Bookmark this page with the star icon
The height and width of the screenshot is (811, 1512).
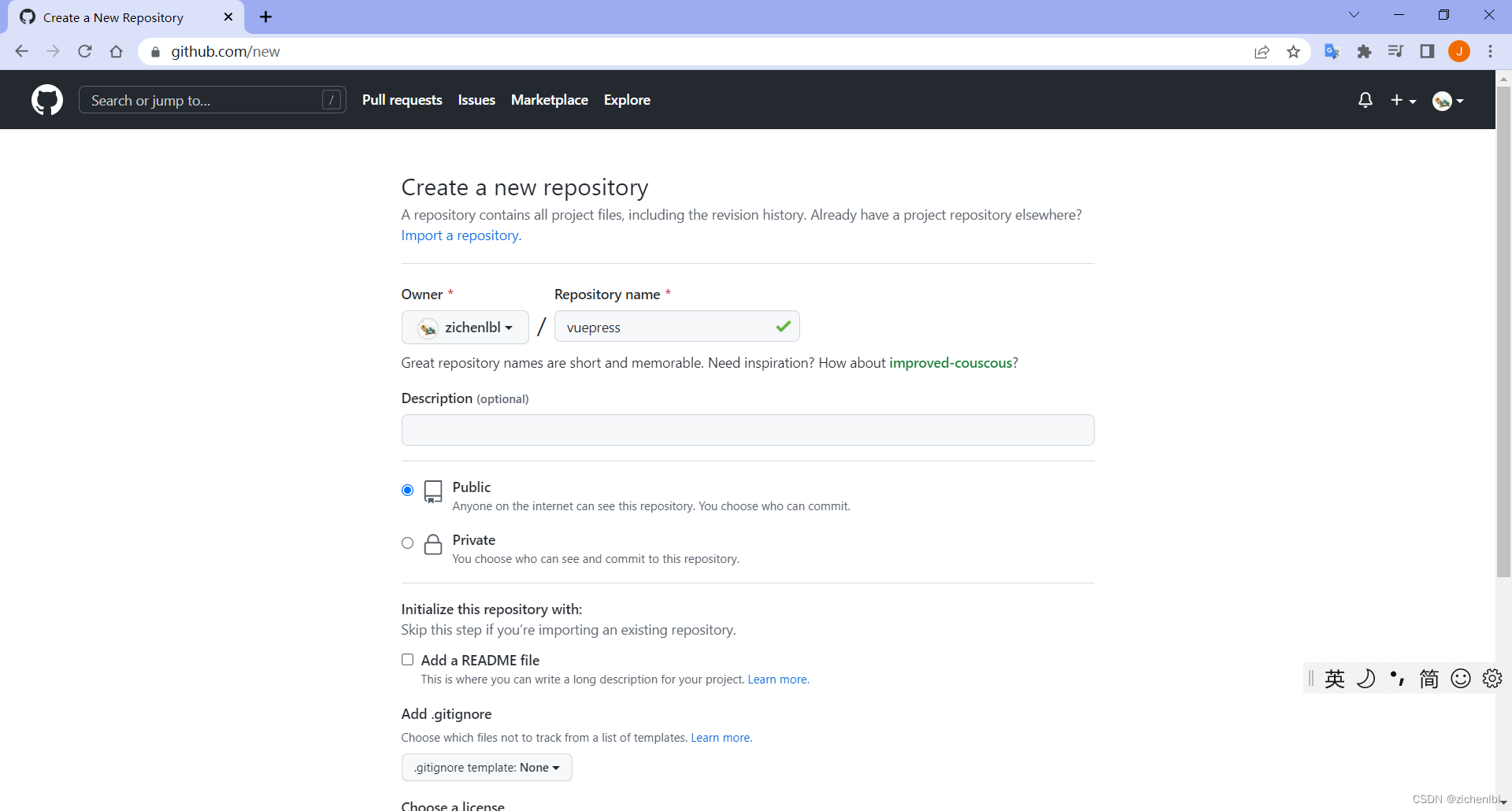[x=1293, y=51]
